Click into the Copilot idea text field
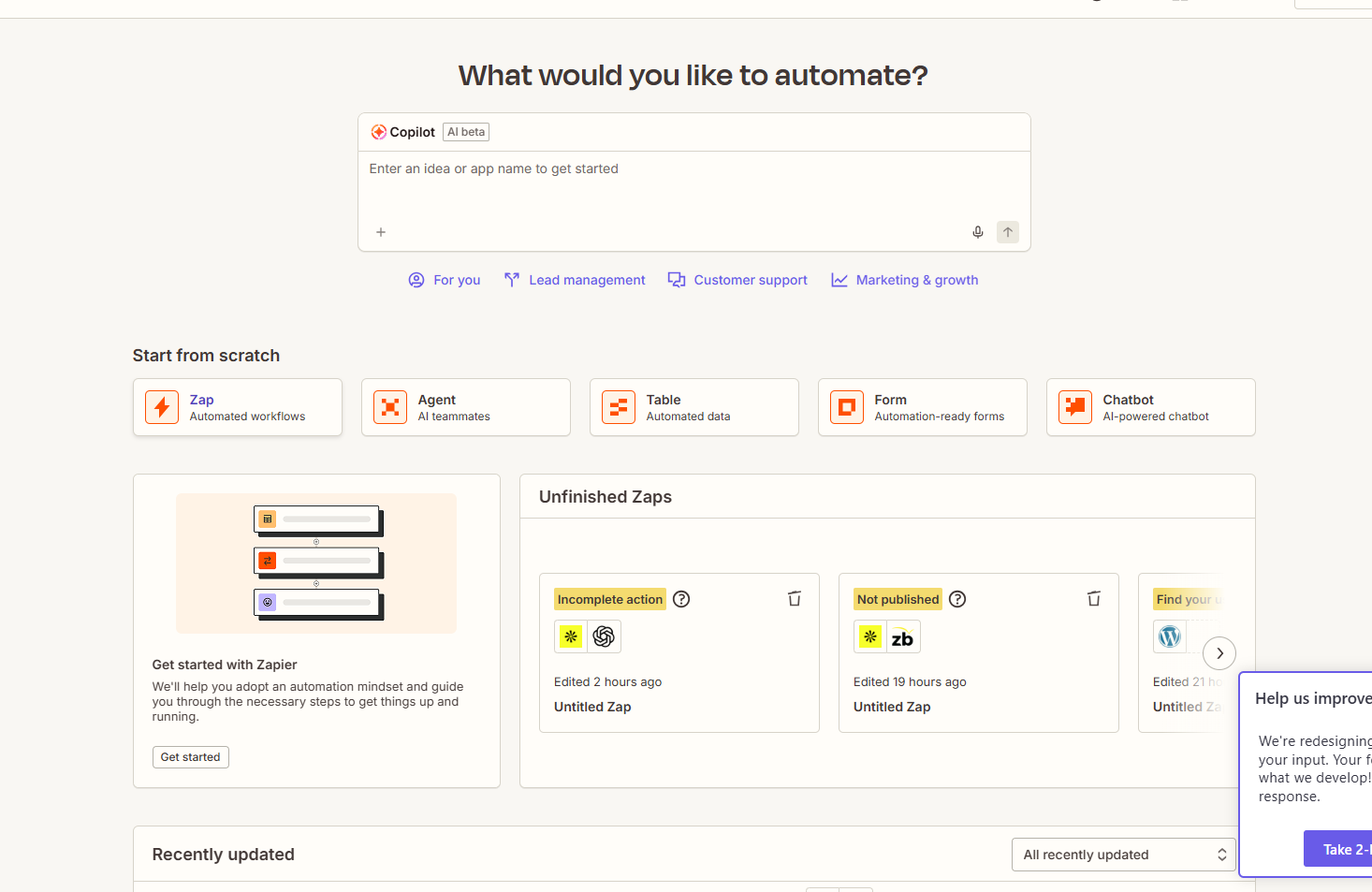 point(693,187)
